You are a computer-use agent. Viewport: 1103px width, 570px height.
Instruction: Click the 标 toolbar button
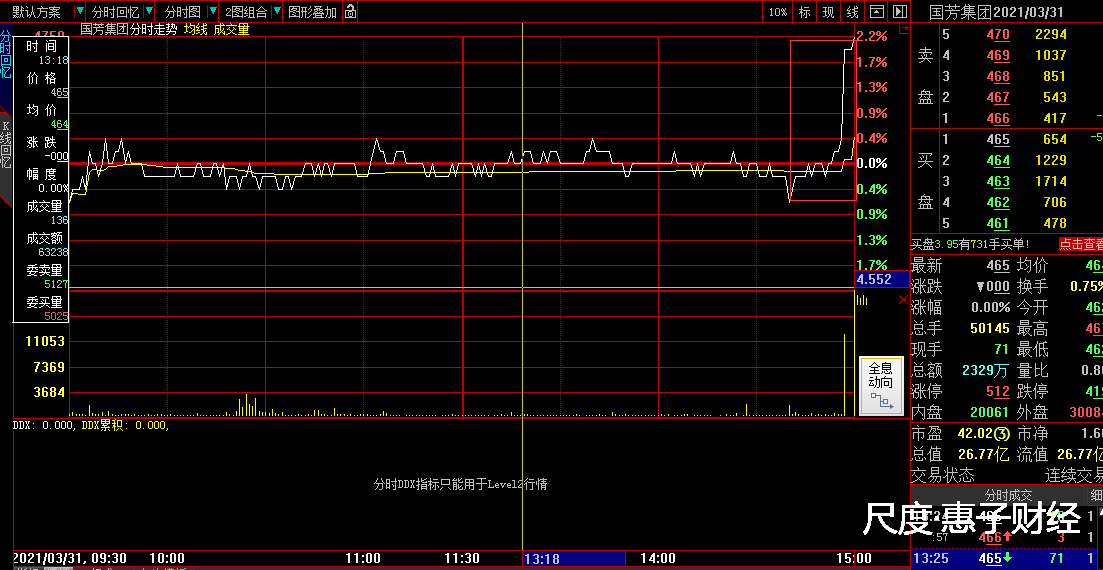coord(805,12)
